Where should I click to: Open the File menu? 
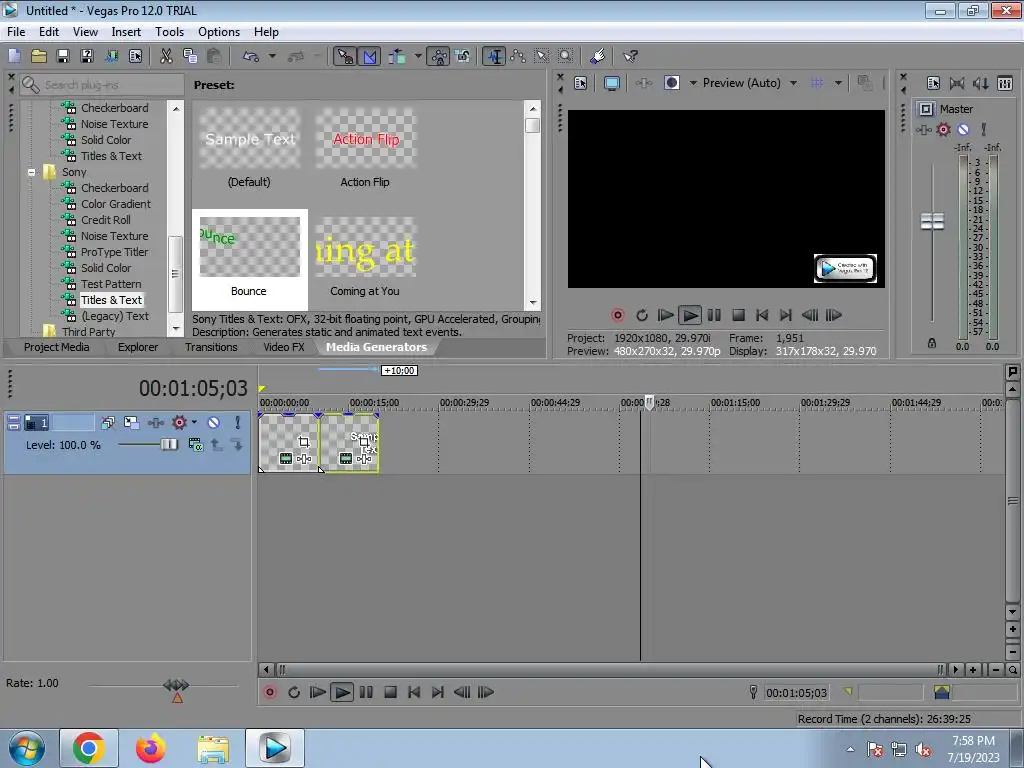click(x=16, y=32)
